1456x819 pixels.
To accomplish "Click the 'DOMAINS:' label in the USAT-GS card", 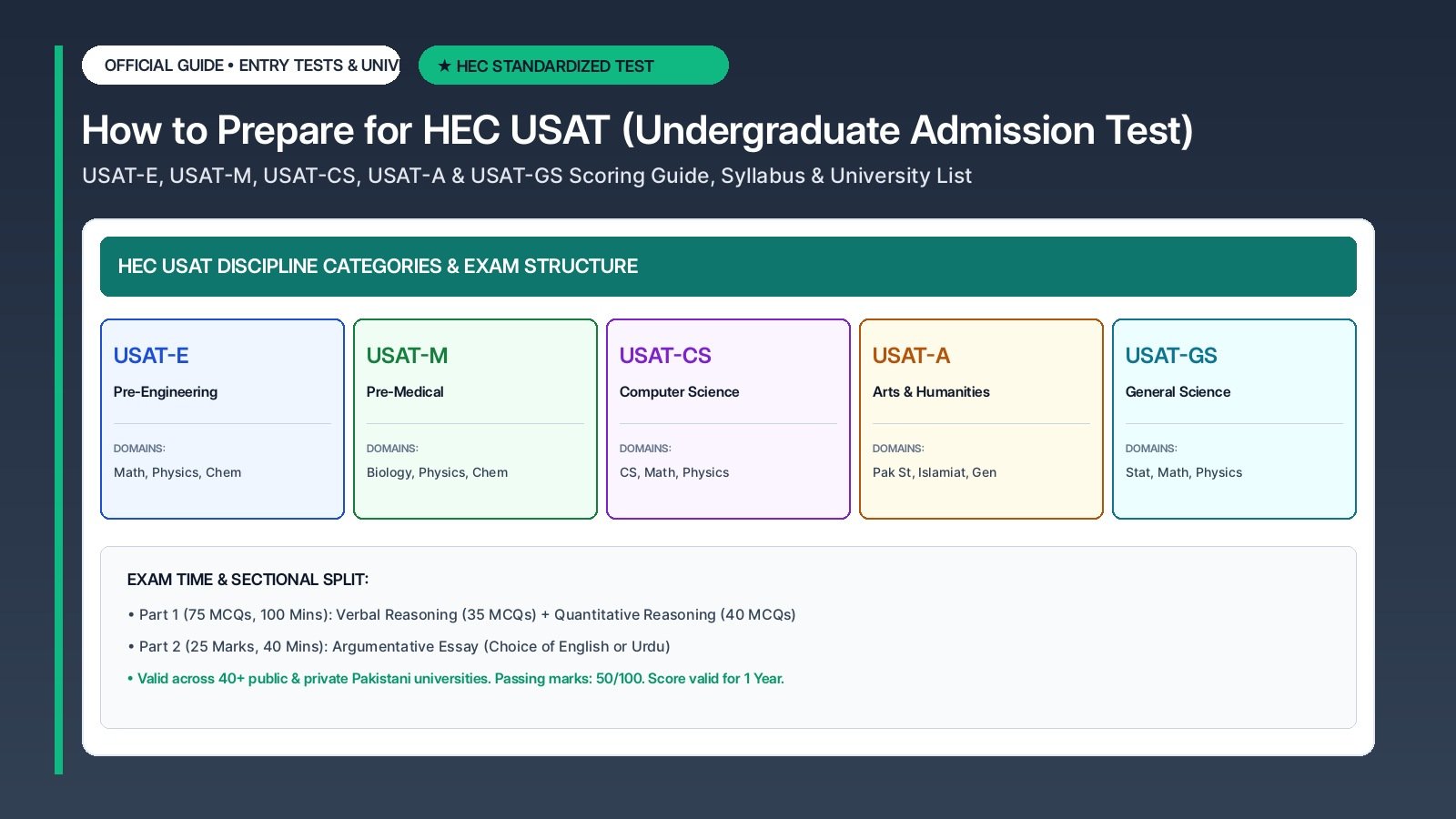I will click(1151, 449).
